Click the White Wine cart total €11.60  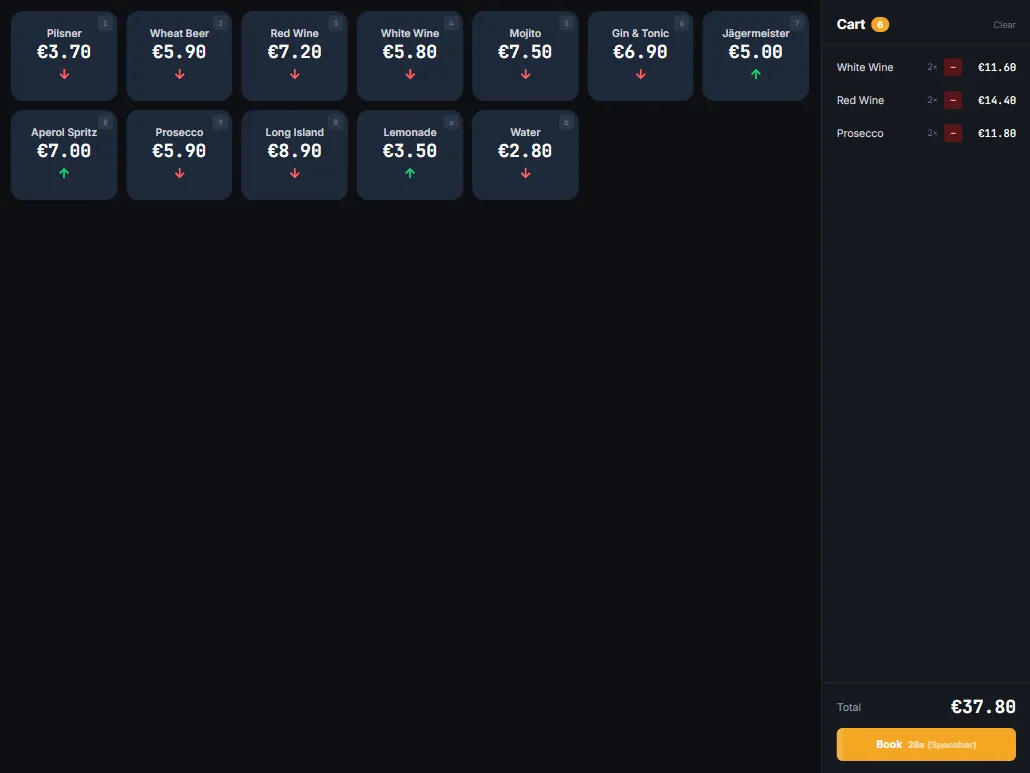[996, 67]
